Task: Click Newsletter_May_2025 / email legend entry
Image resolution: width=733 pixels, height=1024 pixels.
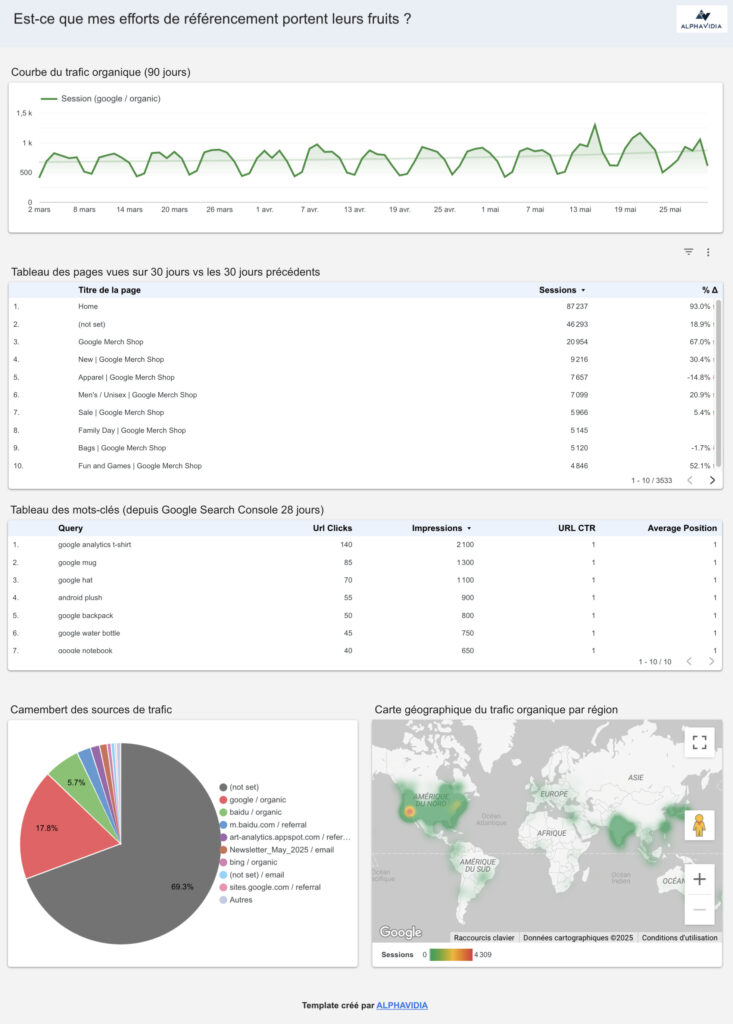Action: coord(276,850)
